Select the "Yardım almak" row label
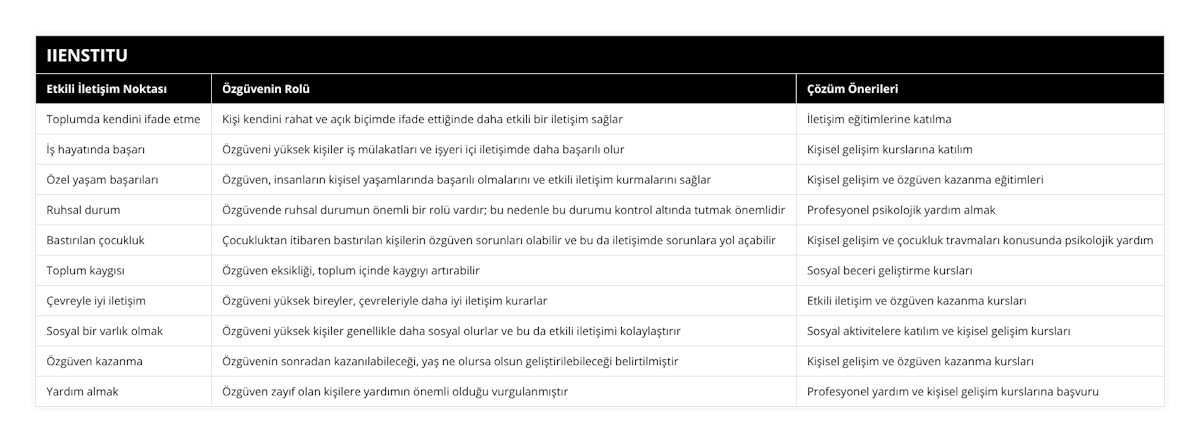 [82, 392]
